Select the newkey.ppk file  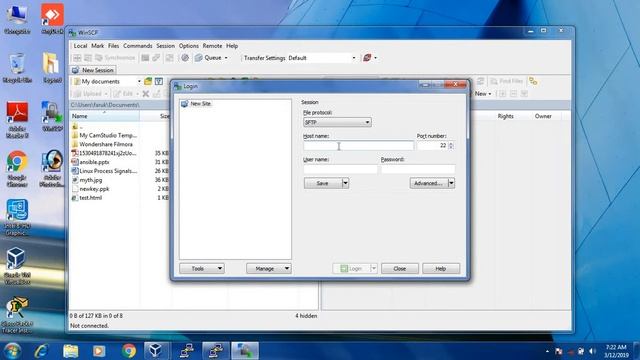[90, 189]
